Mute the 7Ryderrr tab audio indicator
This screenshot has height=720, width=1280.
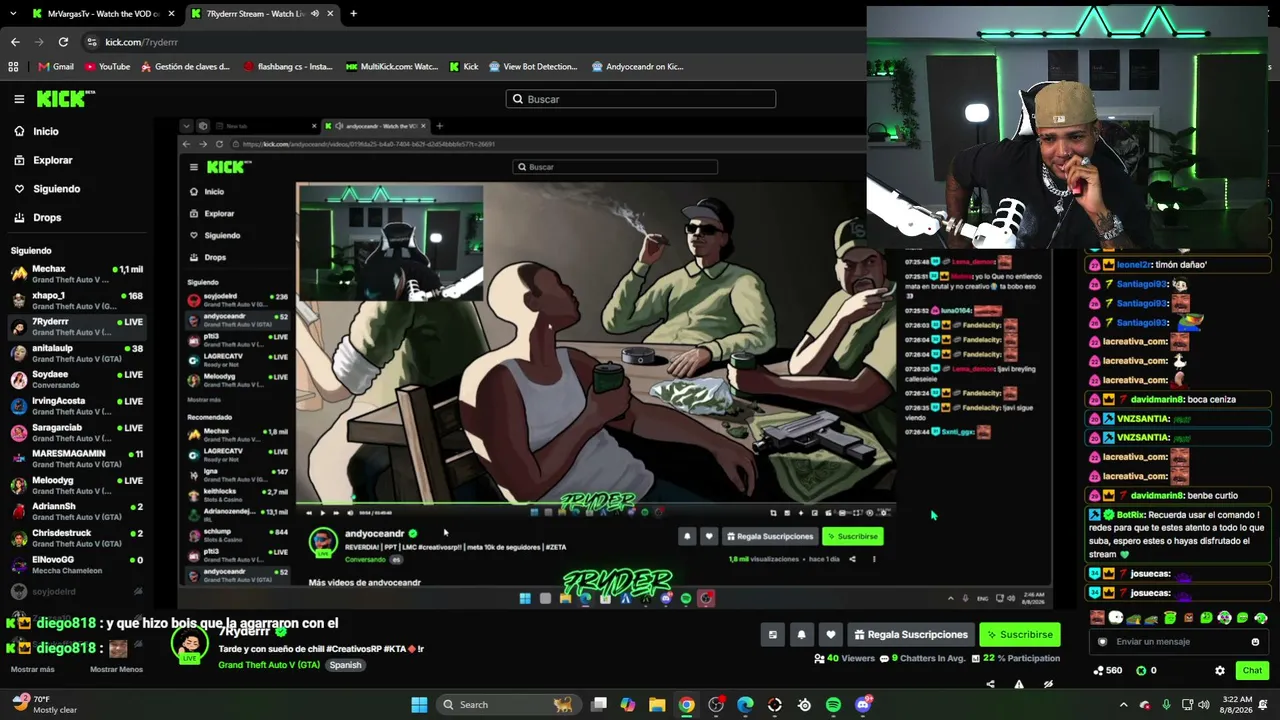[315, 14]
